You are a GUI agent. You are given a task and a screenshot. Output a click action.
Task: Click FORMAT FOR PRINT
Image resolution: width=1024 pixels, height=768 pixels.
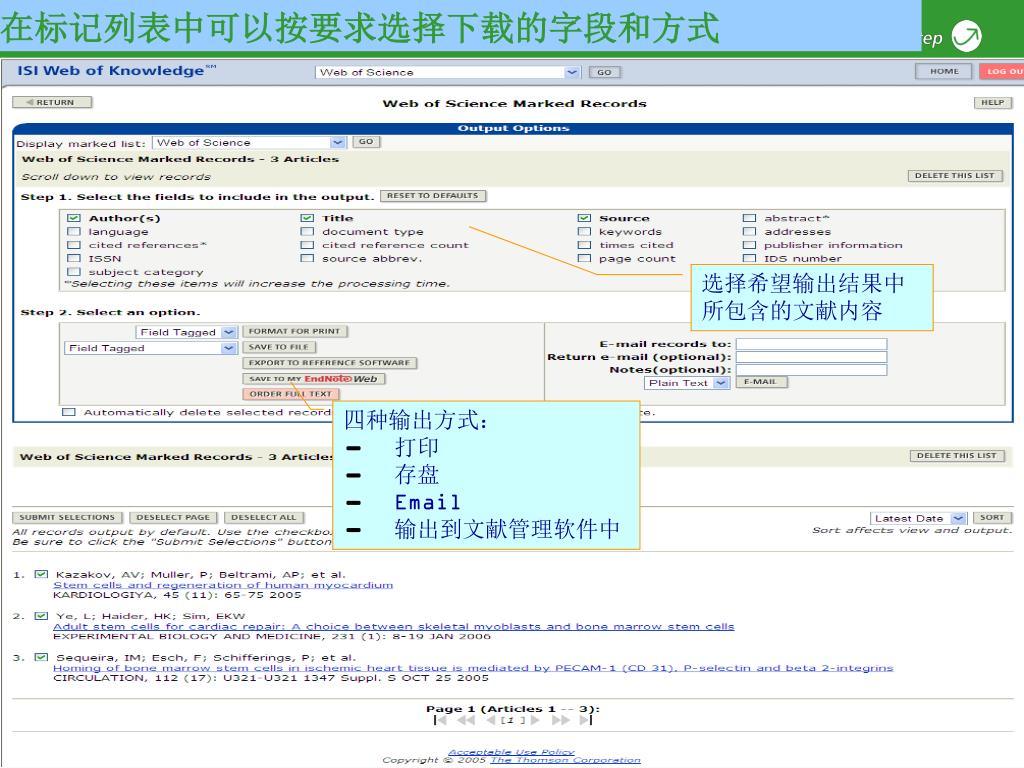[x=295, y=331]
